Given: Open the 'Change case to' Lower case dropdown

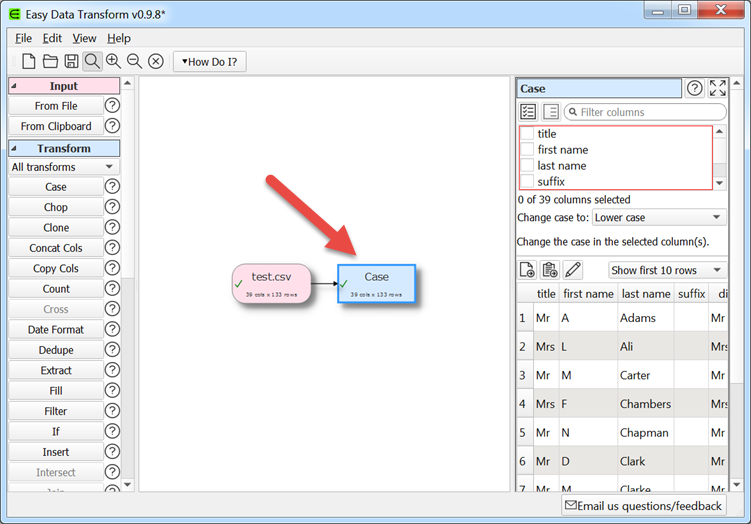Looking at the screenshot, I should (658, 217).
